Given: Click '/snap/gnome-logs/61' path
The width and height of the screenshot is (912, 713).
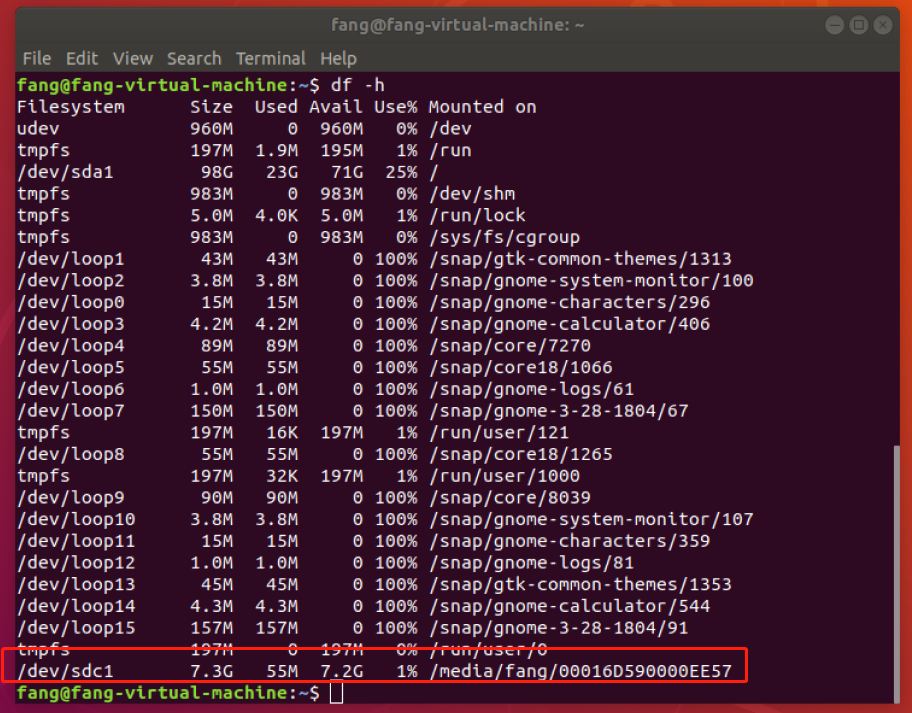Looking at the screenshot, I should 531,389.
